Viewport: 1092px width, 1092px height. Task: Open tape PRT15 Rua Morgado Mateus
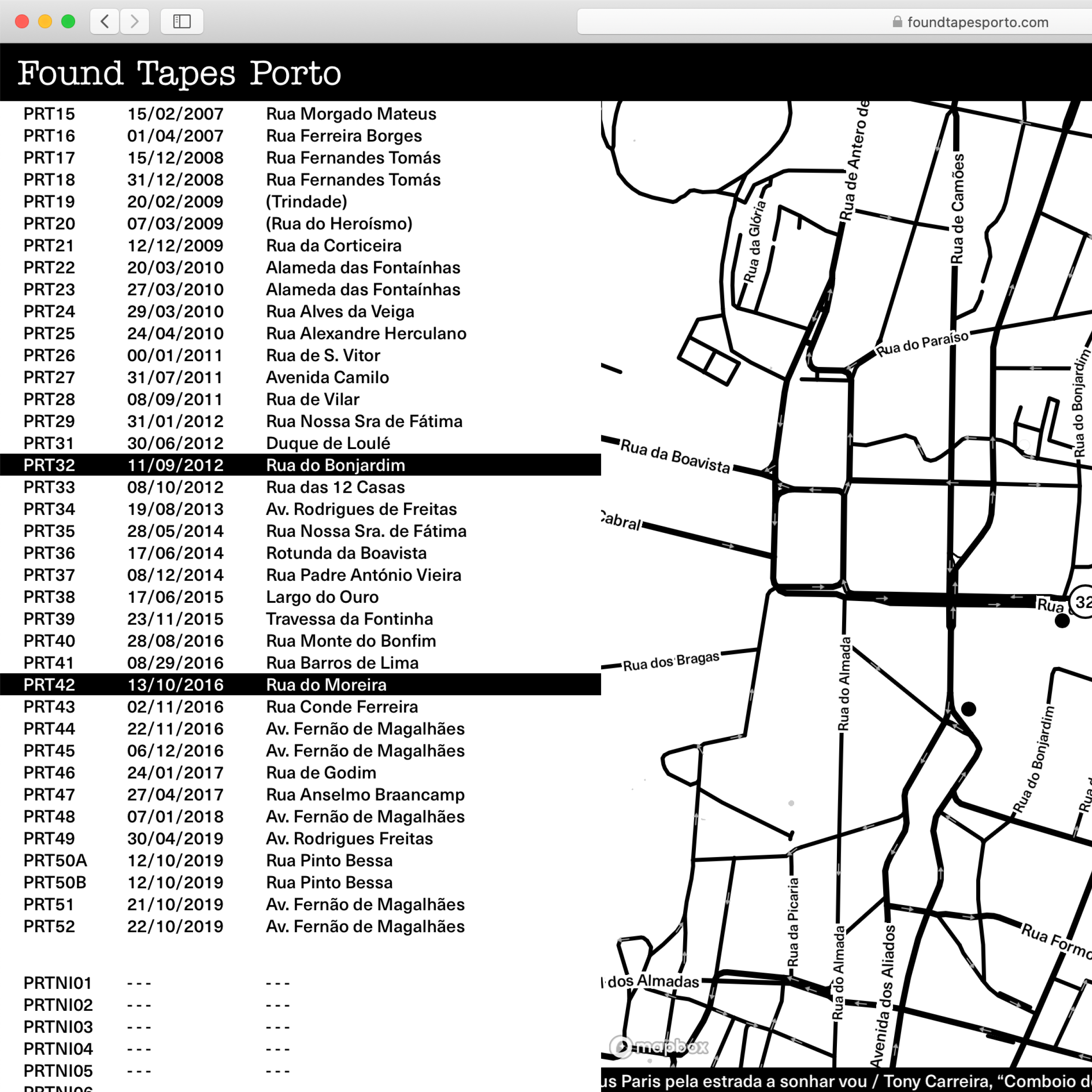coord(350,114)
